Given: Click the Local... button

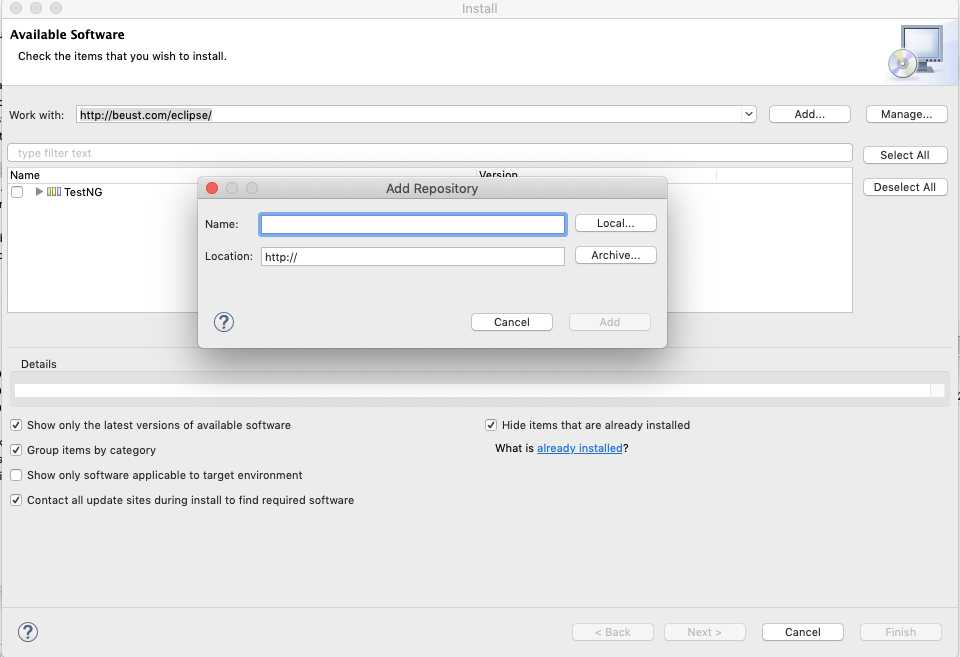Looking at the screenshot, I should 616,223.
